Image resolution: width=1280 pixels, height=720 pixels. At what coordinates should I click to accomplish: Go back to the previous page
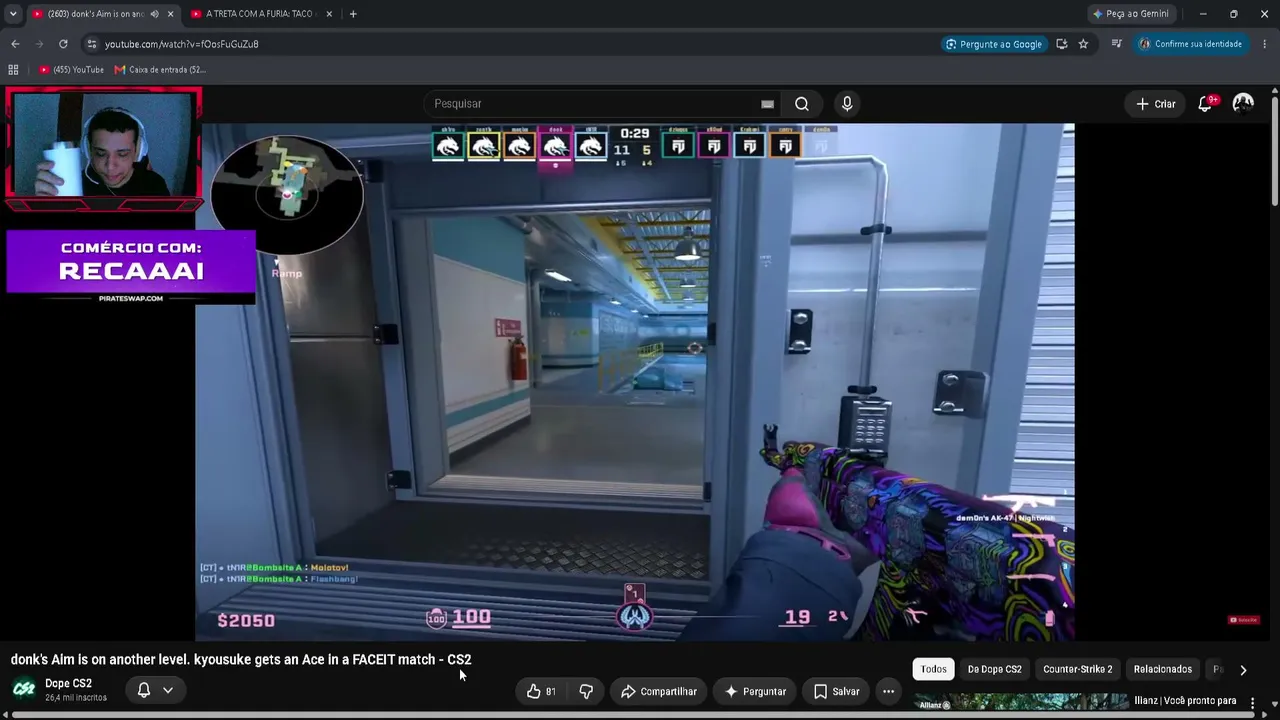(x=15, y=44)
